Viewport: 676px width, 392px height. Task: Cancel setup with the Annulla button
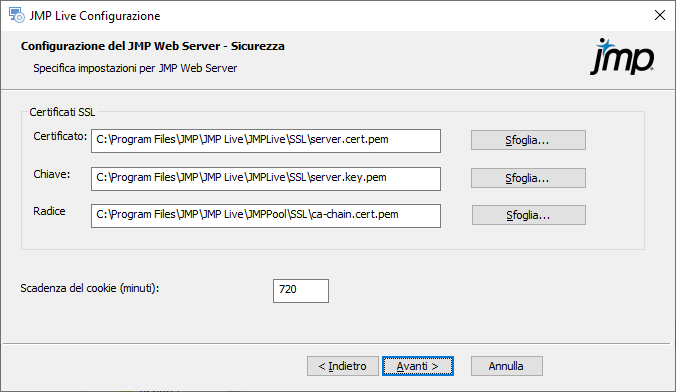pos(507,366)
